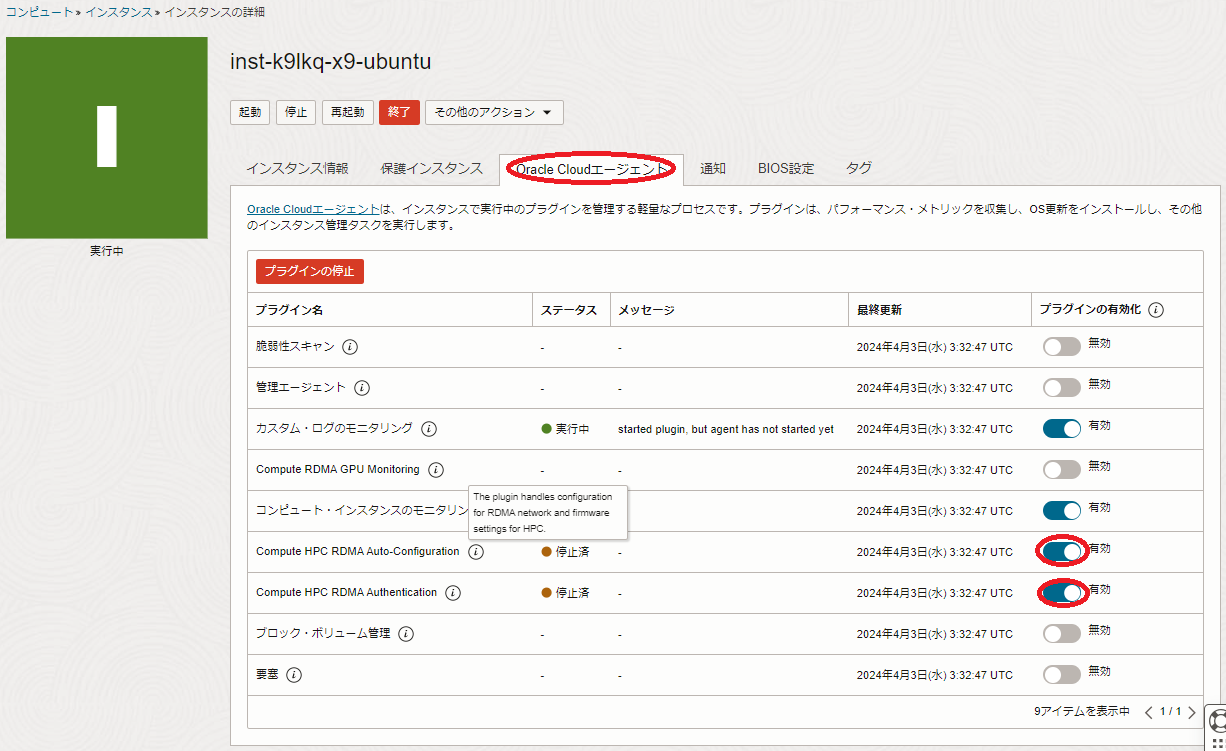Enable the 要塞 plugin switch
This screenshot has height=751, width=1226.
tap(1061, 675)
